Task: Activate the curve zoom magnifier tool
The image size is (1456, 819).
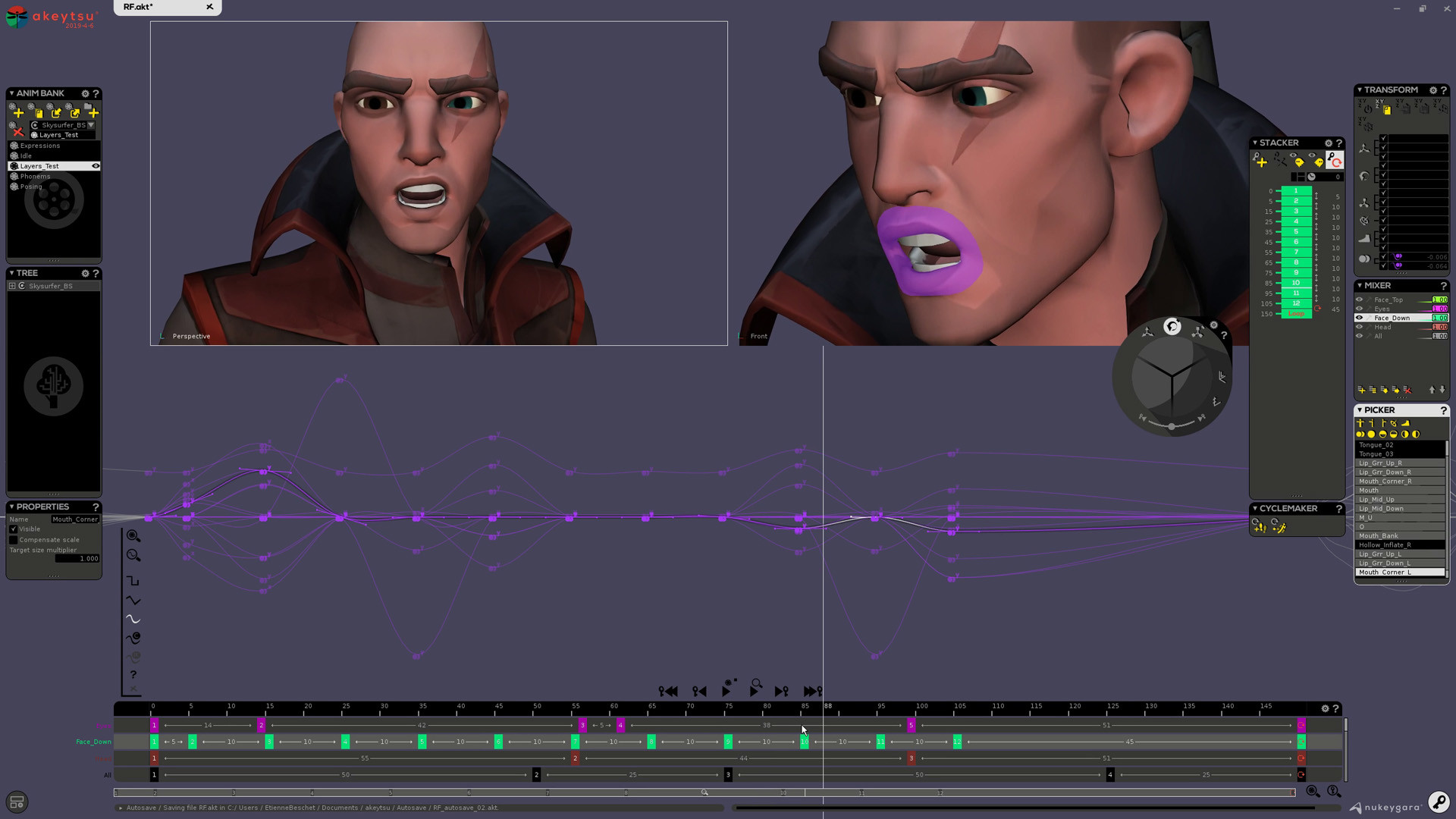Action: click(x=133, y=555)
